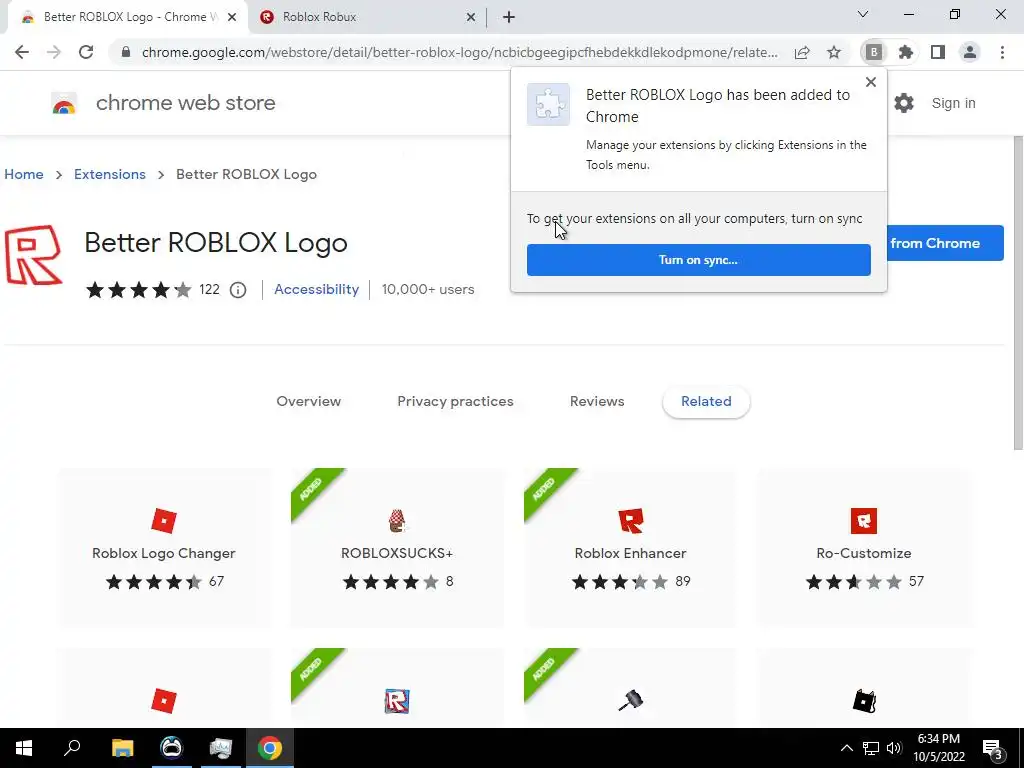The height and width of the screenshot is (768, 1024).
Task: Switch to the Overview tab
Action: tap(308, 401)
